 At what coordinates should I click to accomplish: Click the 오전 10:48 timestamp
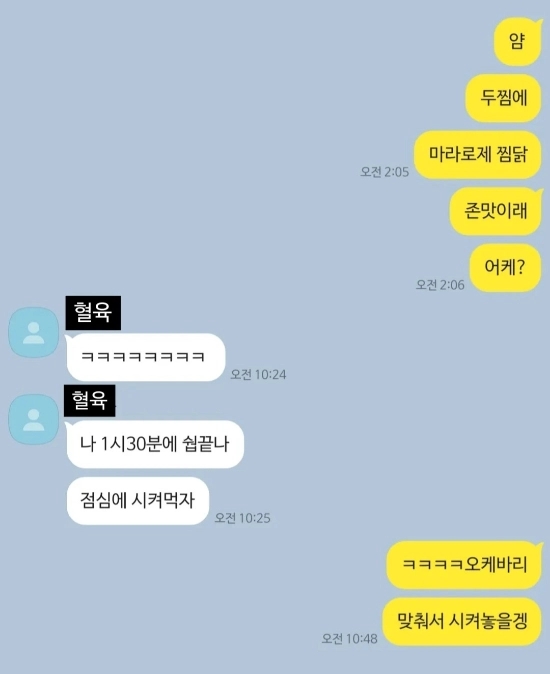[x=350, y=639]
